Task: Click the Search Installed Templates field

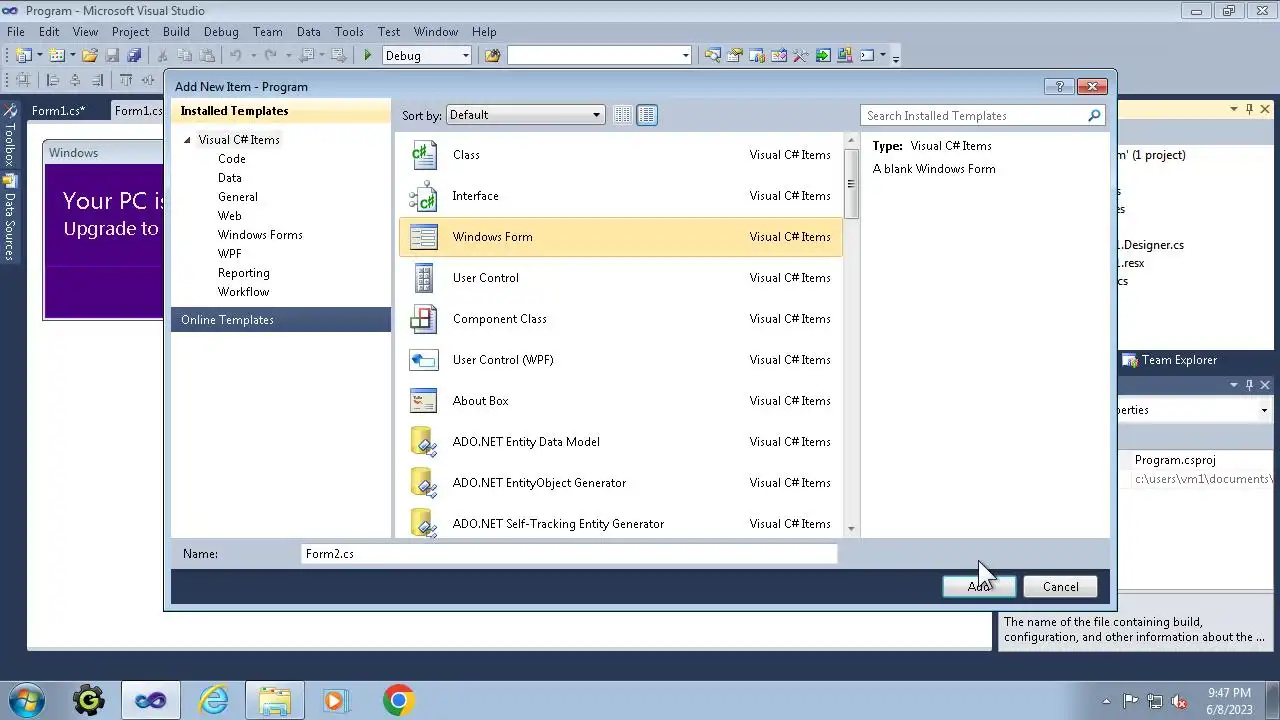Action: (972, 116)
